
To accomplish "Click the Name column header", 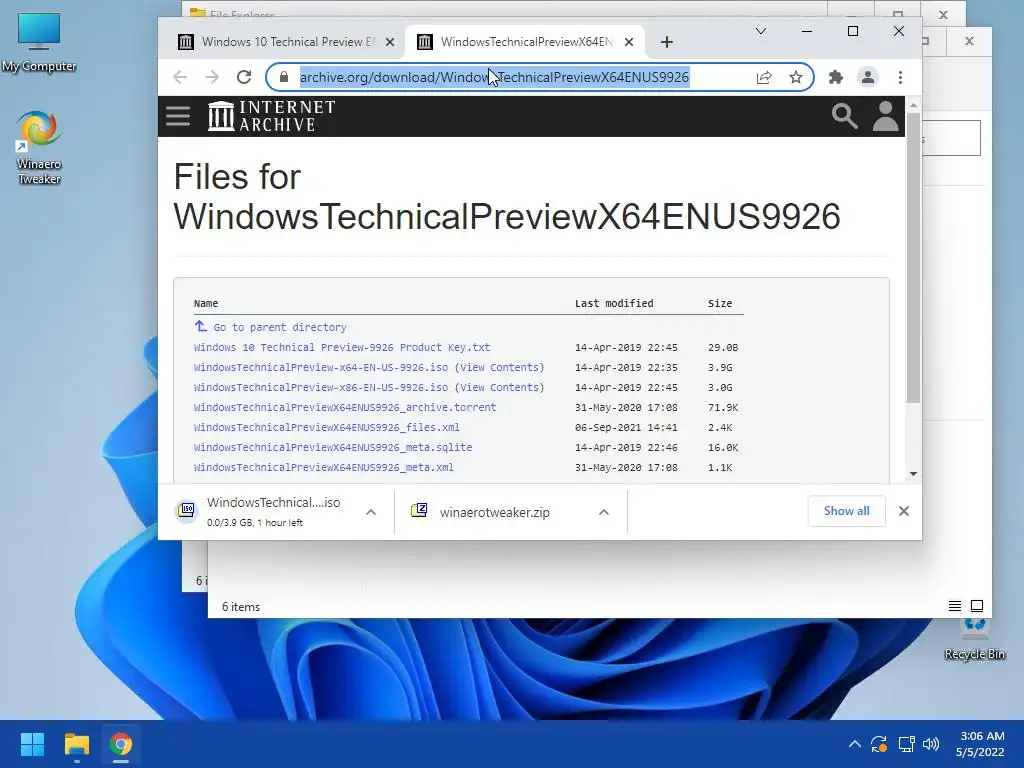I will click(x=206, y=303).
